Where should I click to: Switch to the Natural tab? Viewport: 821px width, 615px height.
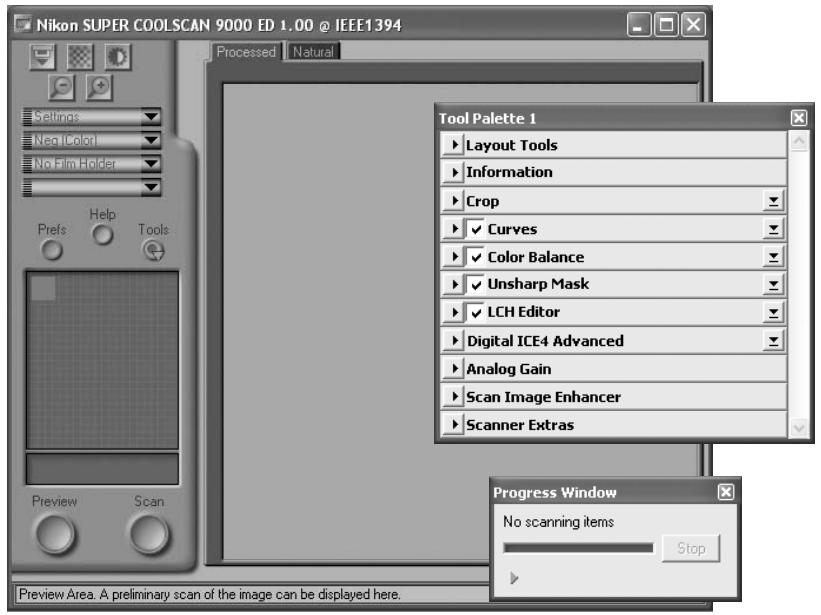313,52
